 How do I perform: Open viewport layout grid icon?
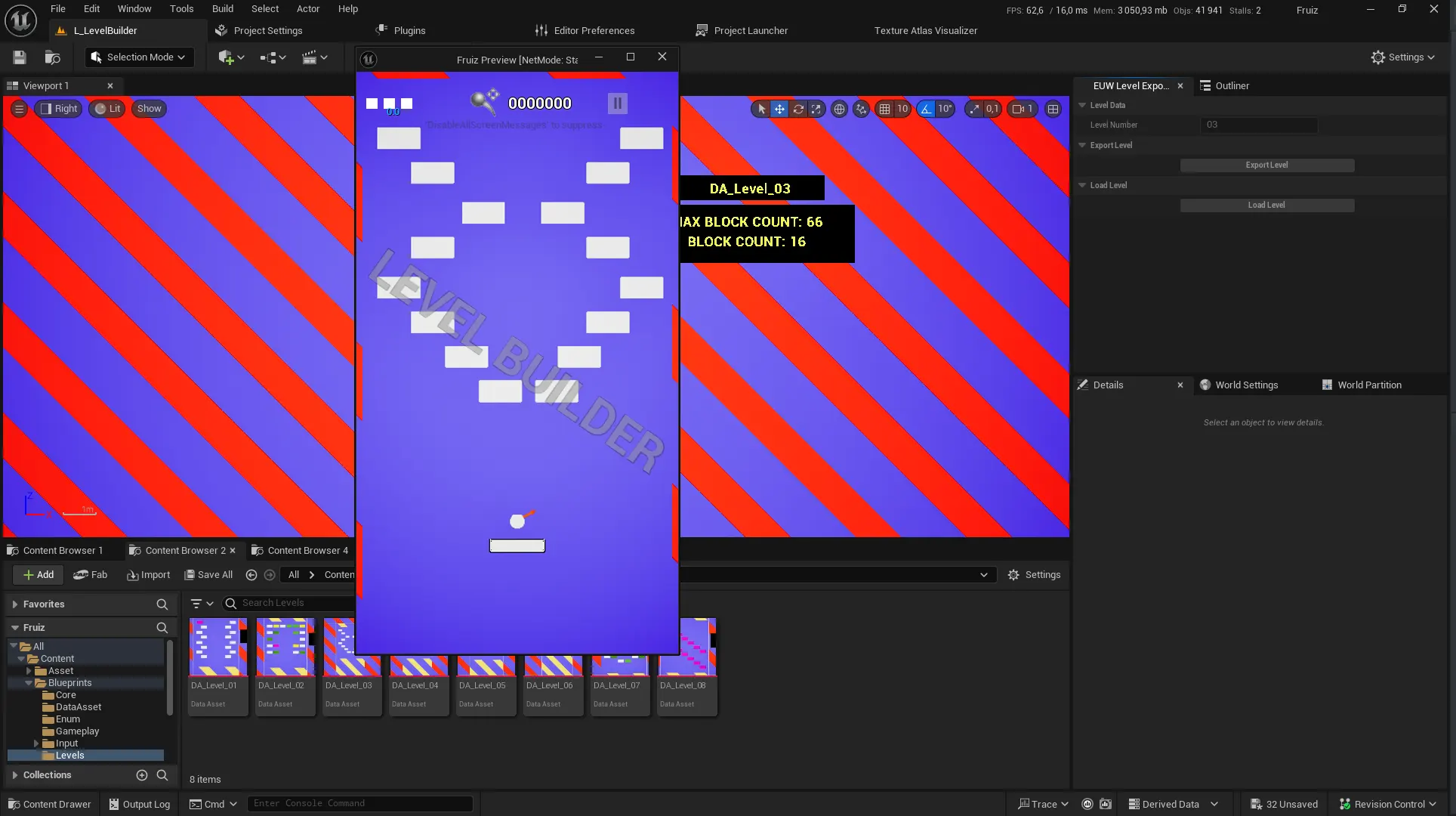coord(1053,109)
